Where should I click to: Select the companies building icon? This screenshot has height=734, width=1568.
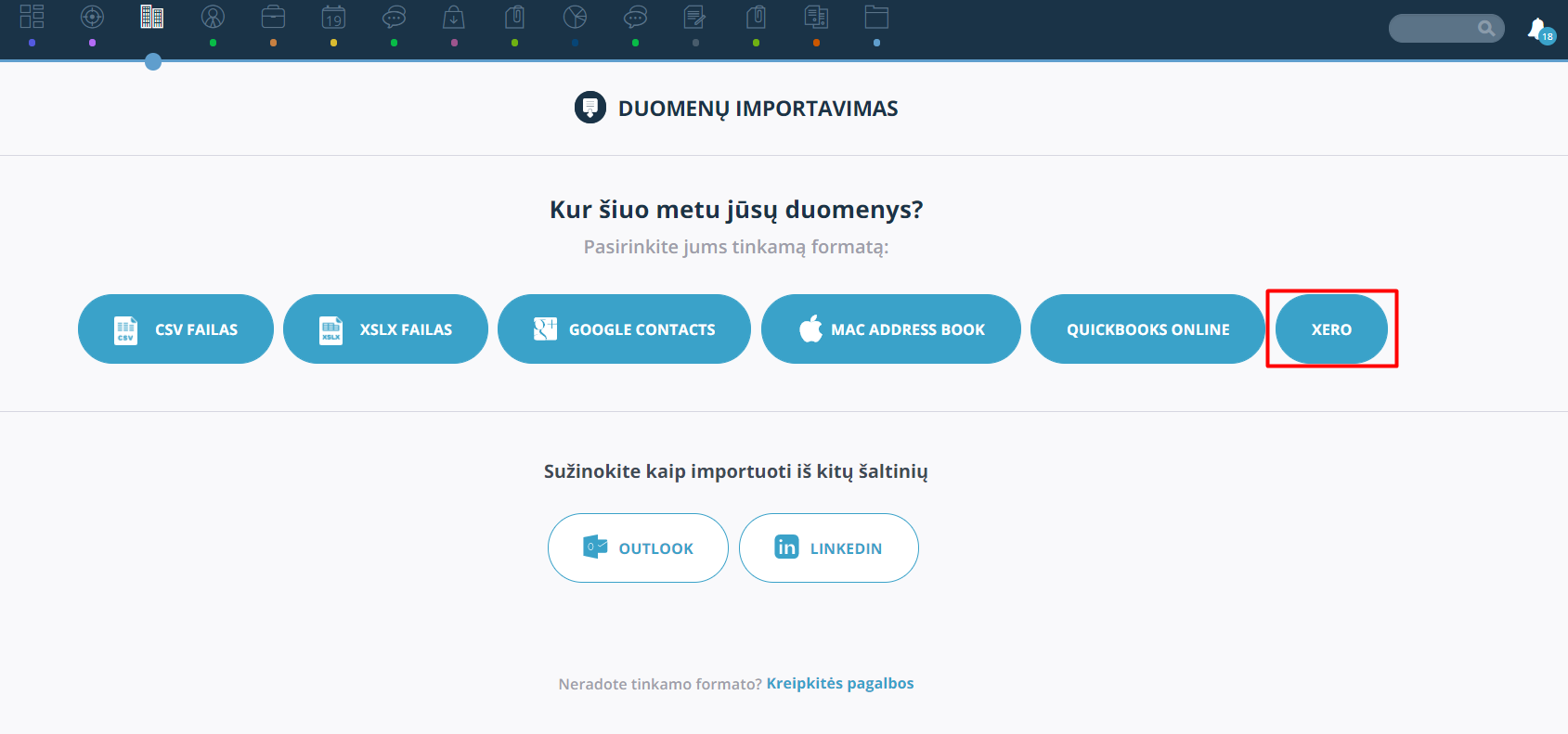pos(152,17)
